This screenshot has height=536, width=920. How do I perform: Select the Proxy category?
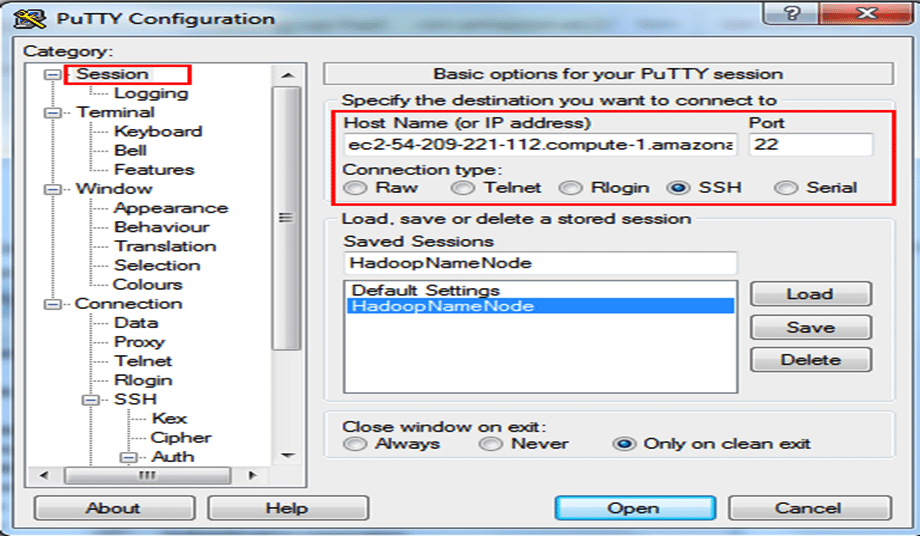click(x=138, y=342)
